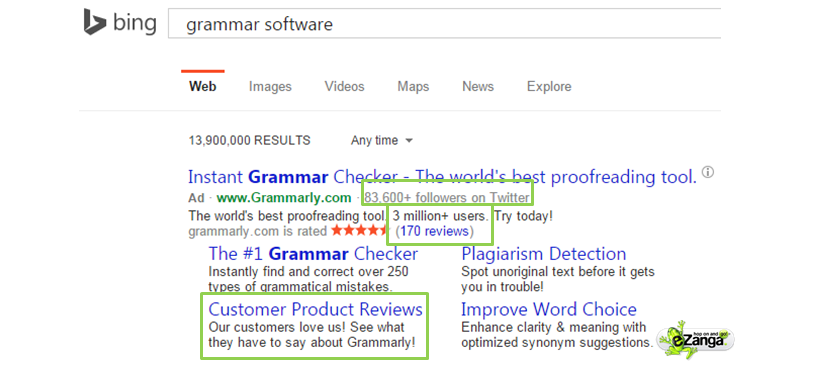Click Spot unoriginal text description
820x365 pixels.
click(x=557, y=279)
